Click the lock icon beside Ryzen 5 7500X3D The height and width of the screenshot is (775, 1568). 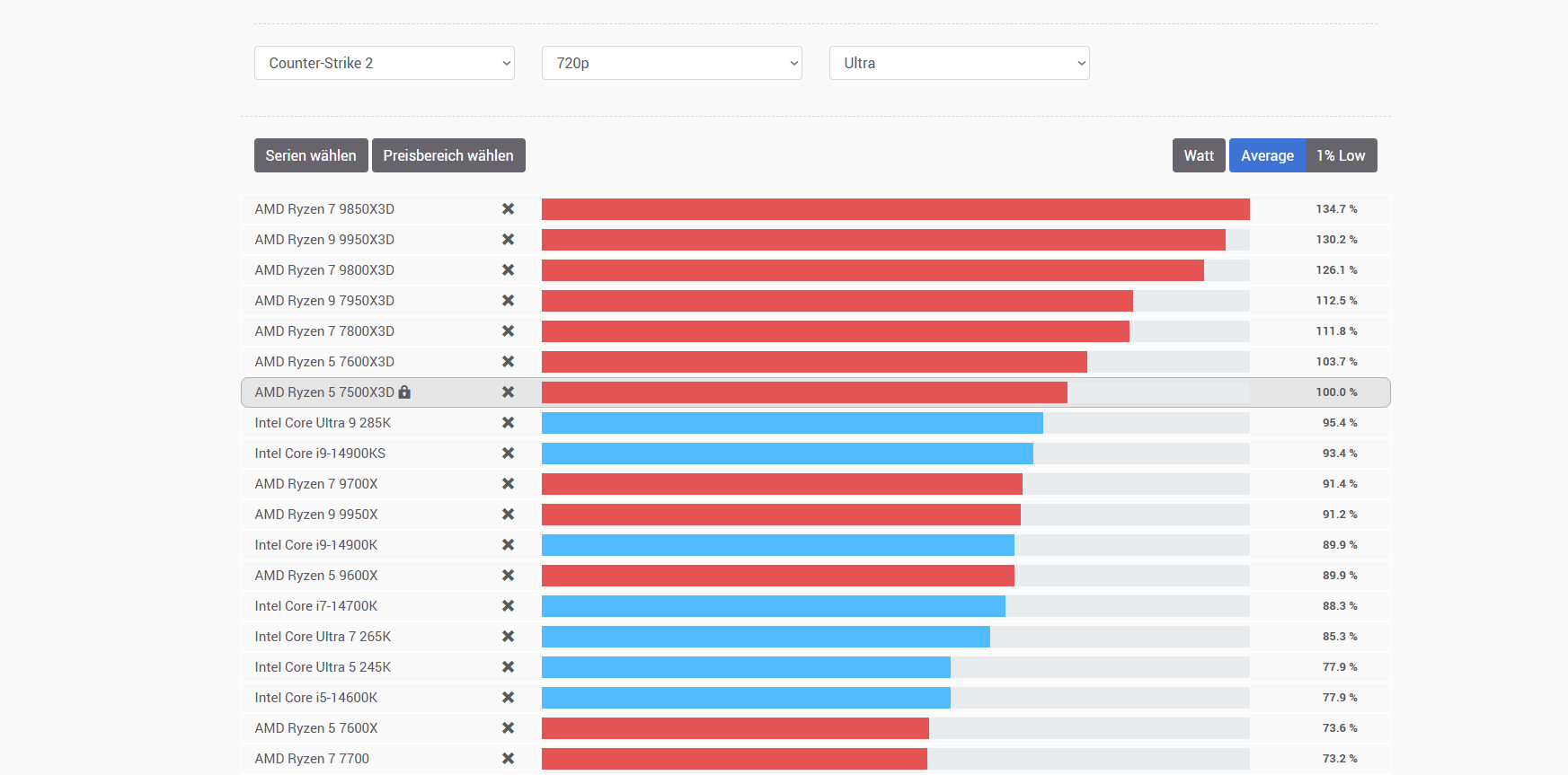[x=404, y=392]
